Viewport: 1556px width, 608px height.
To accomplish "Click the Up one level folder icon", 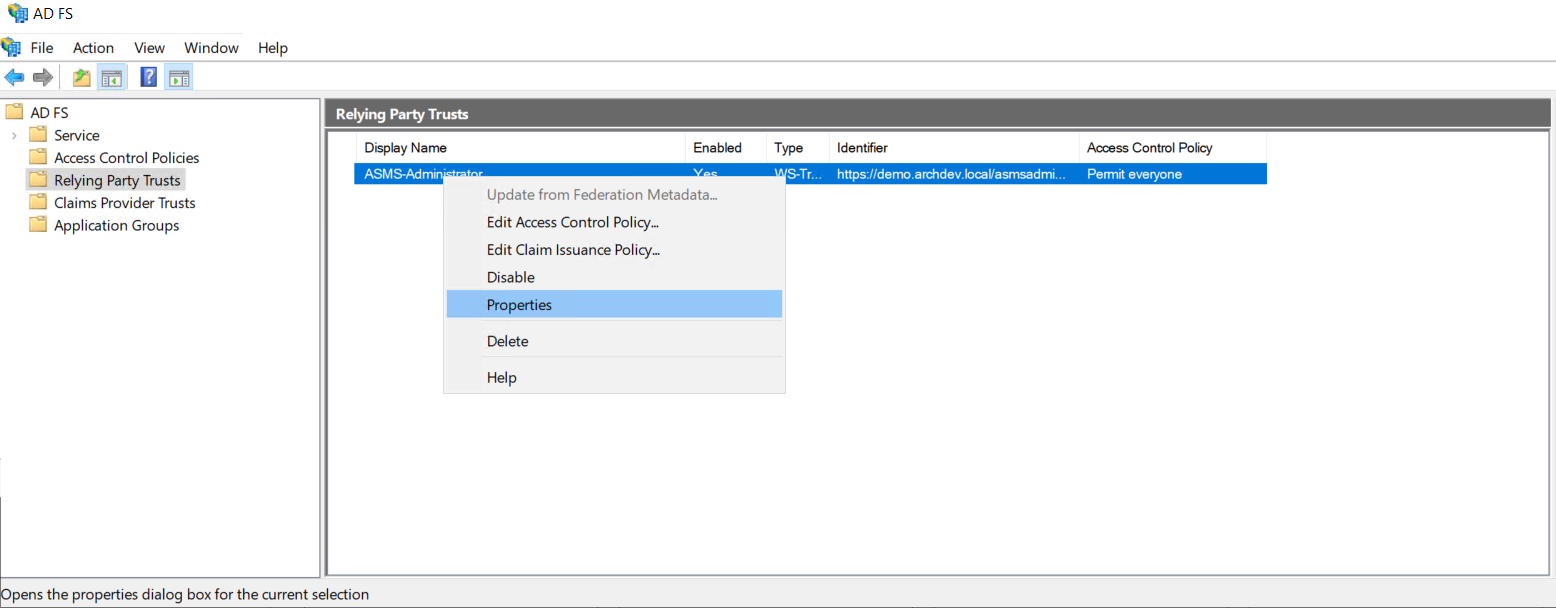I will pyautogui.click(x=82, y=77).
